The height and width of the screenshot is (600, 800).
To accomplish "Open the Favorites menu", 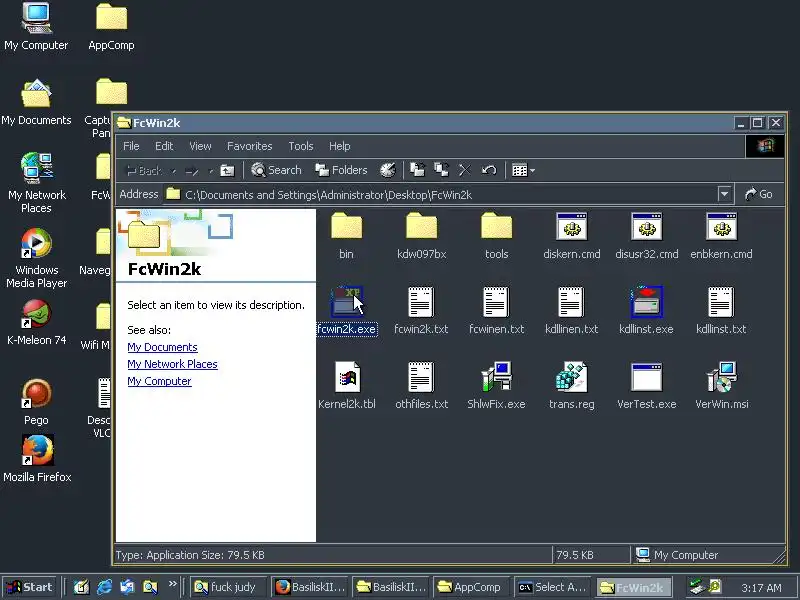I will click(249, 146).
